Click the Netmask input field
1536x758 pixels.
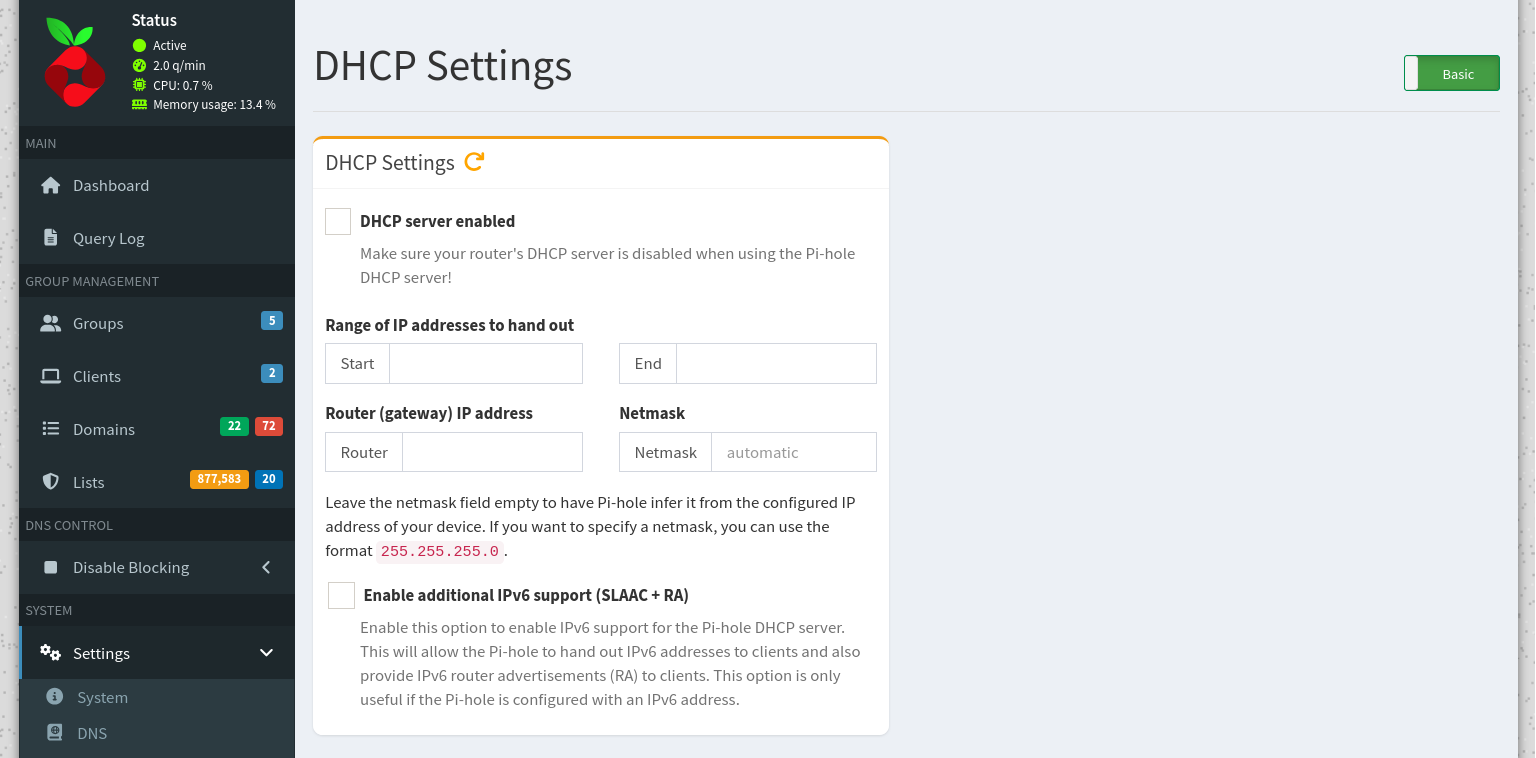[x=793, y=453]
